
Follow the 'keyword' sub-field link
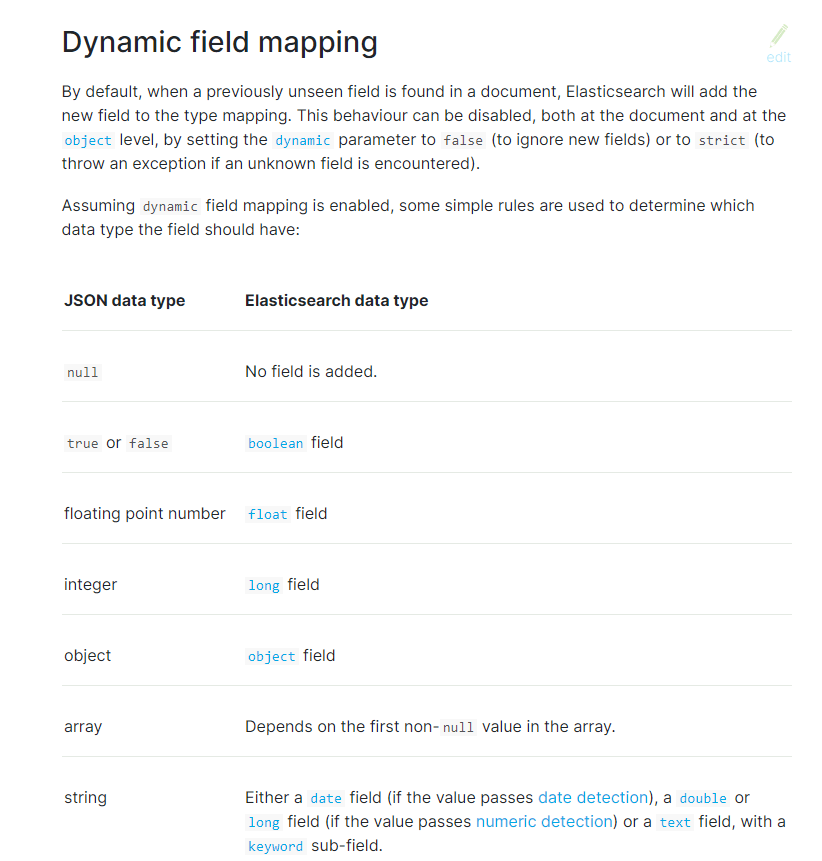click(276, 847)
